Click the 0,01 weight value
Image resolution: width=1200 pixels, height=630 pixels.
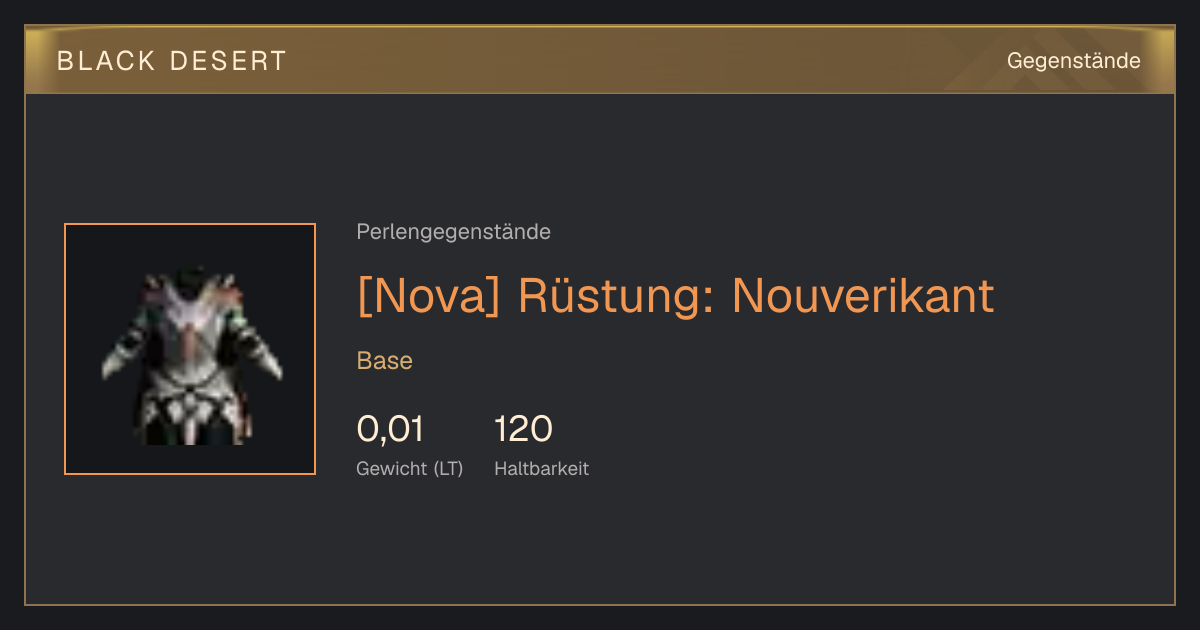point(390,429)
